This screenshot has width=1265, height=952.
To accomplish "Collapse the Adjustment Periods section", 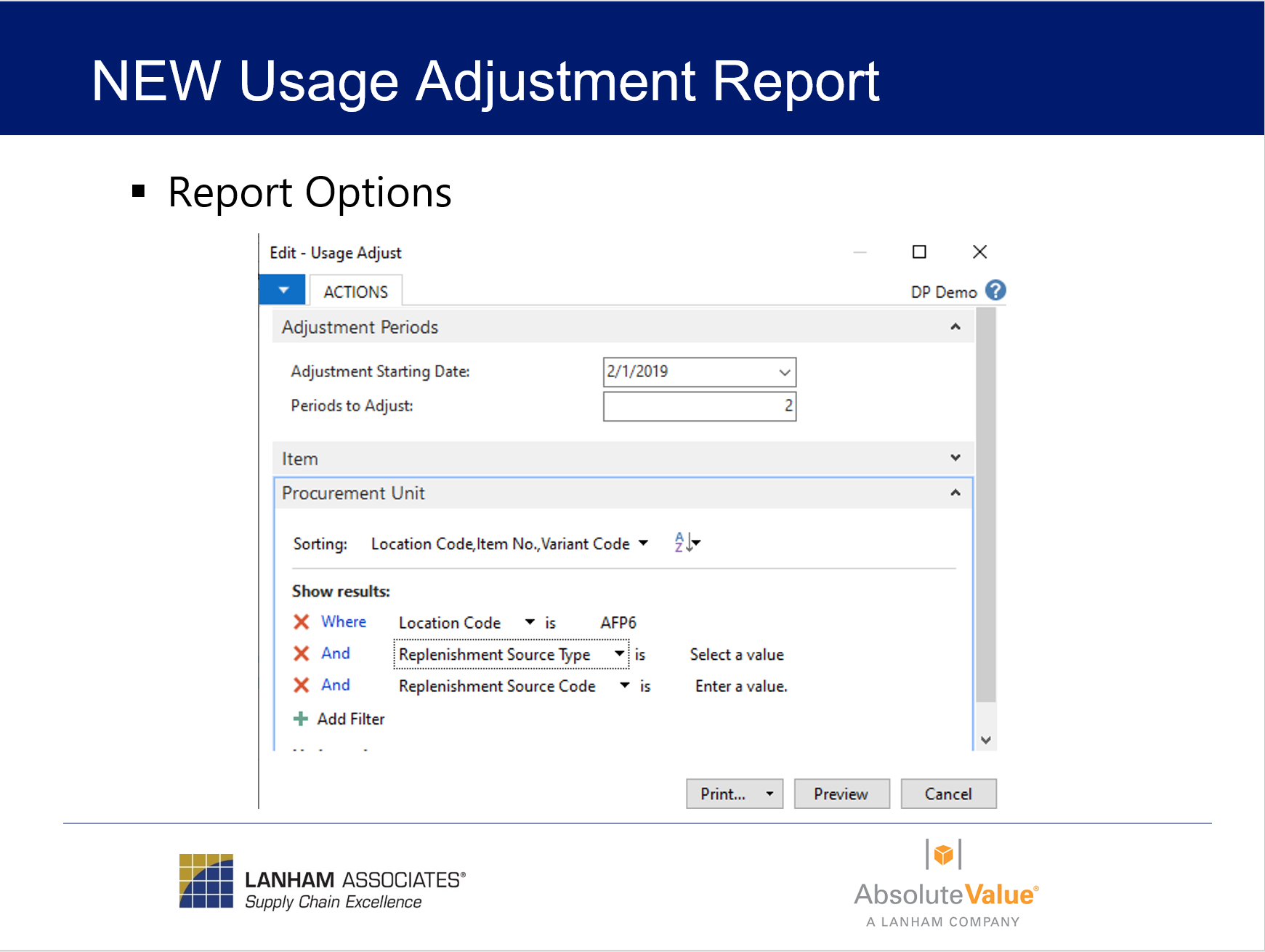I will click(x=955, y=327).
